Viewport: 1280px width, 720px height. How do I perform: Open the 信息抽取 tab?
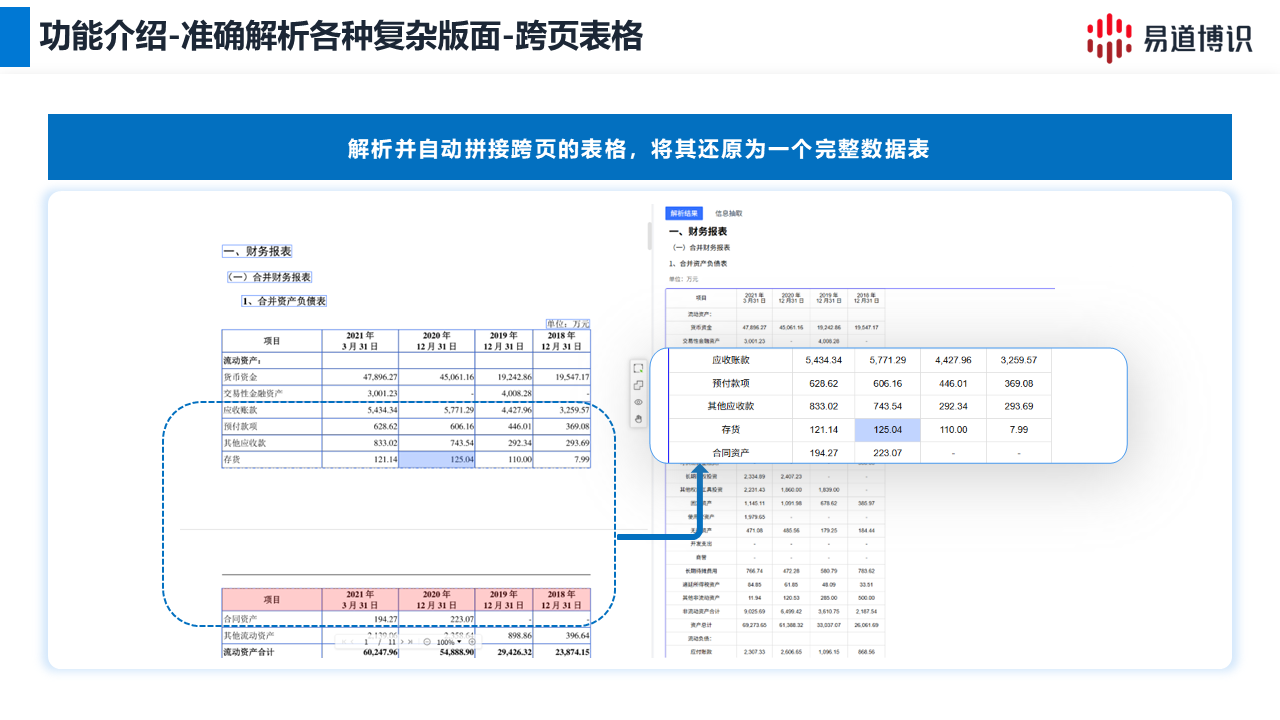tap(728, 213)
